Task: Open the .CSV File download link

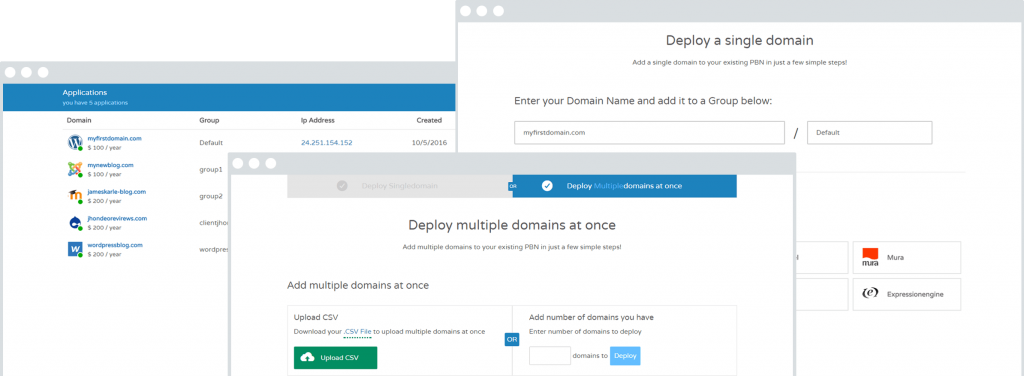Action: [357, 332]
